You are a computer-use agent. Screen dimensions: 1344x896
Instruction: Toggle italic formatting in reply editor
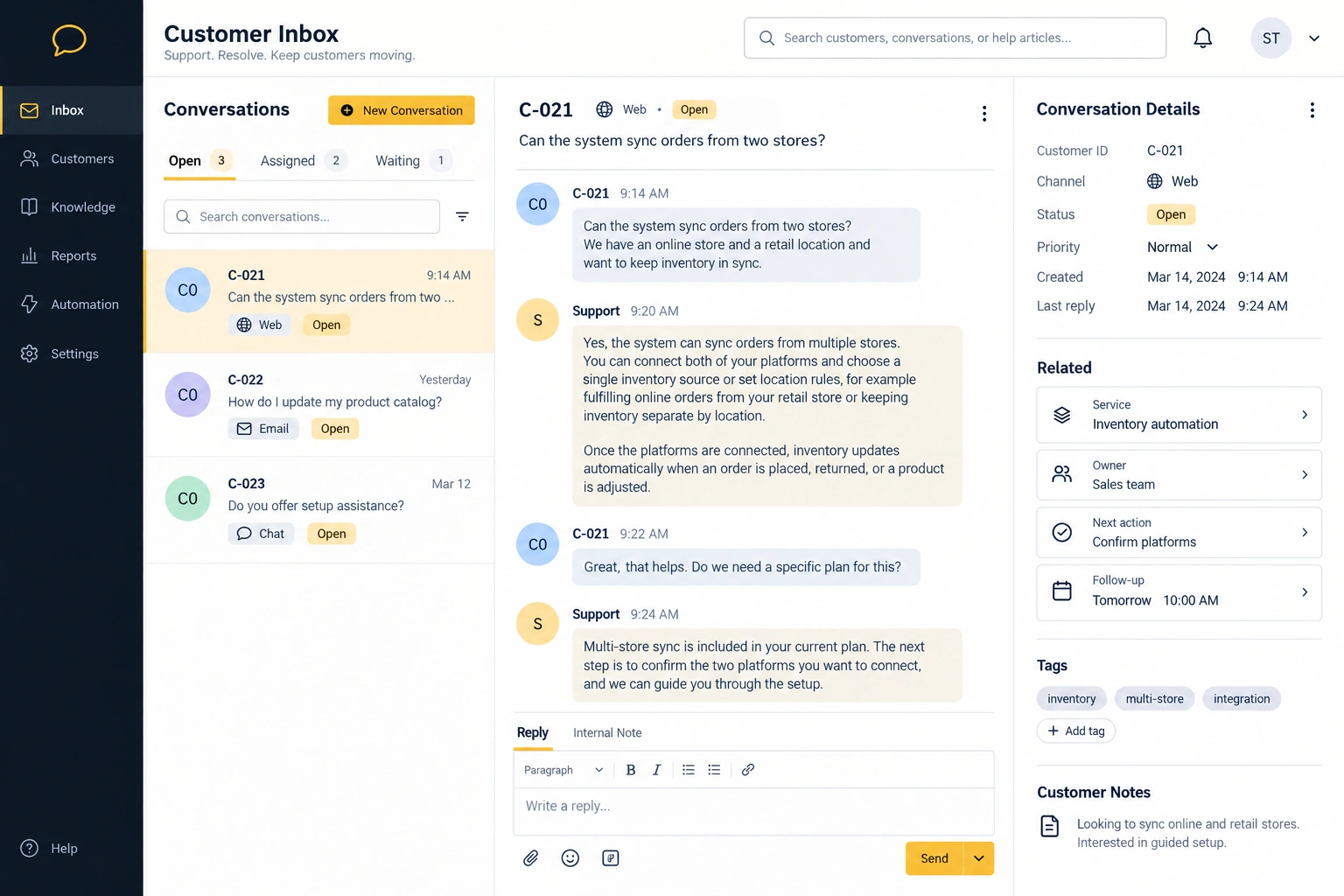(656, 770)
